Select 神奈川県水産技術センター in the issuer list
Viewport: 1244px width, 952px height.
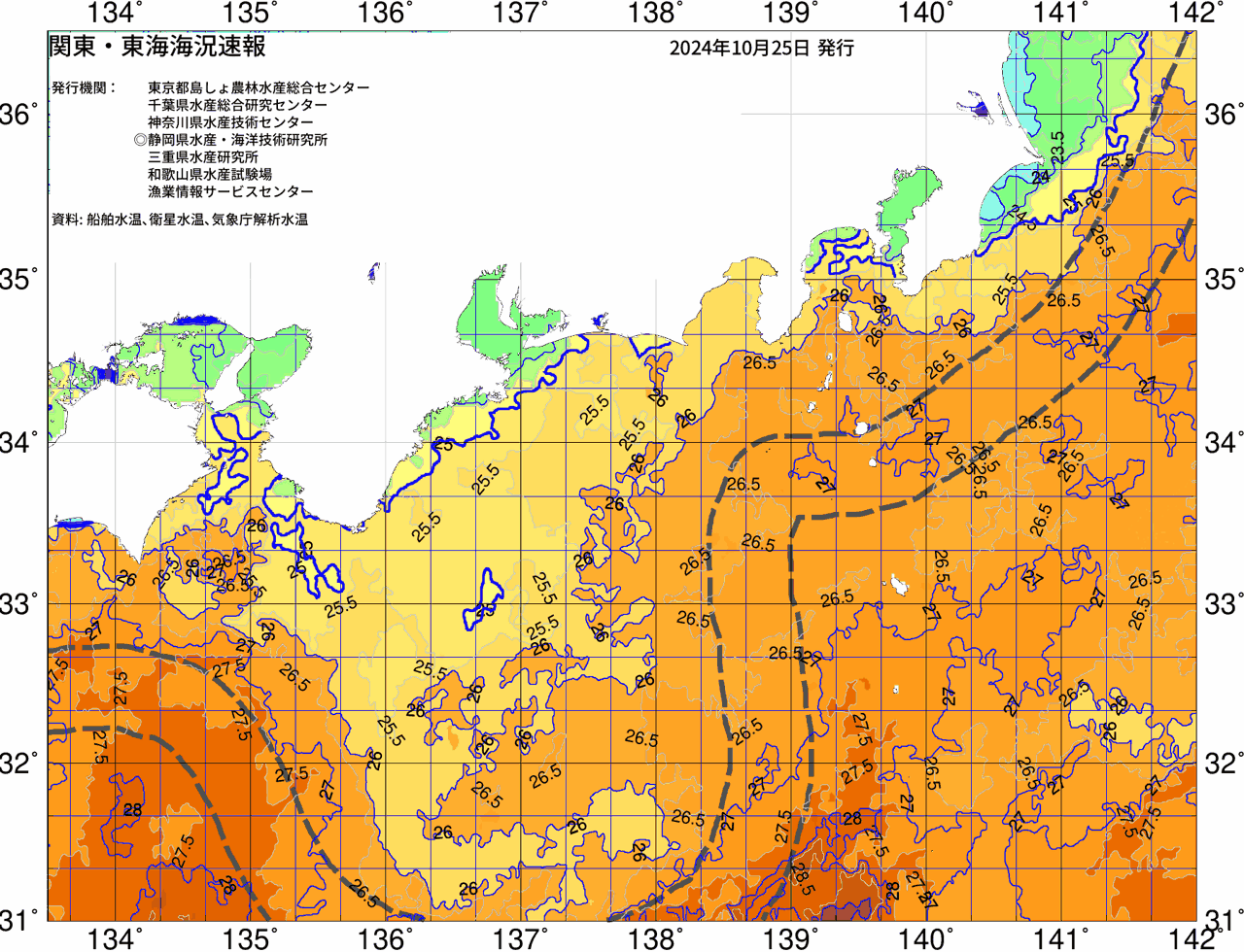[x=230, y=122]
